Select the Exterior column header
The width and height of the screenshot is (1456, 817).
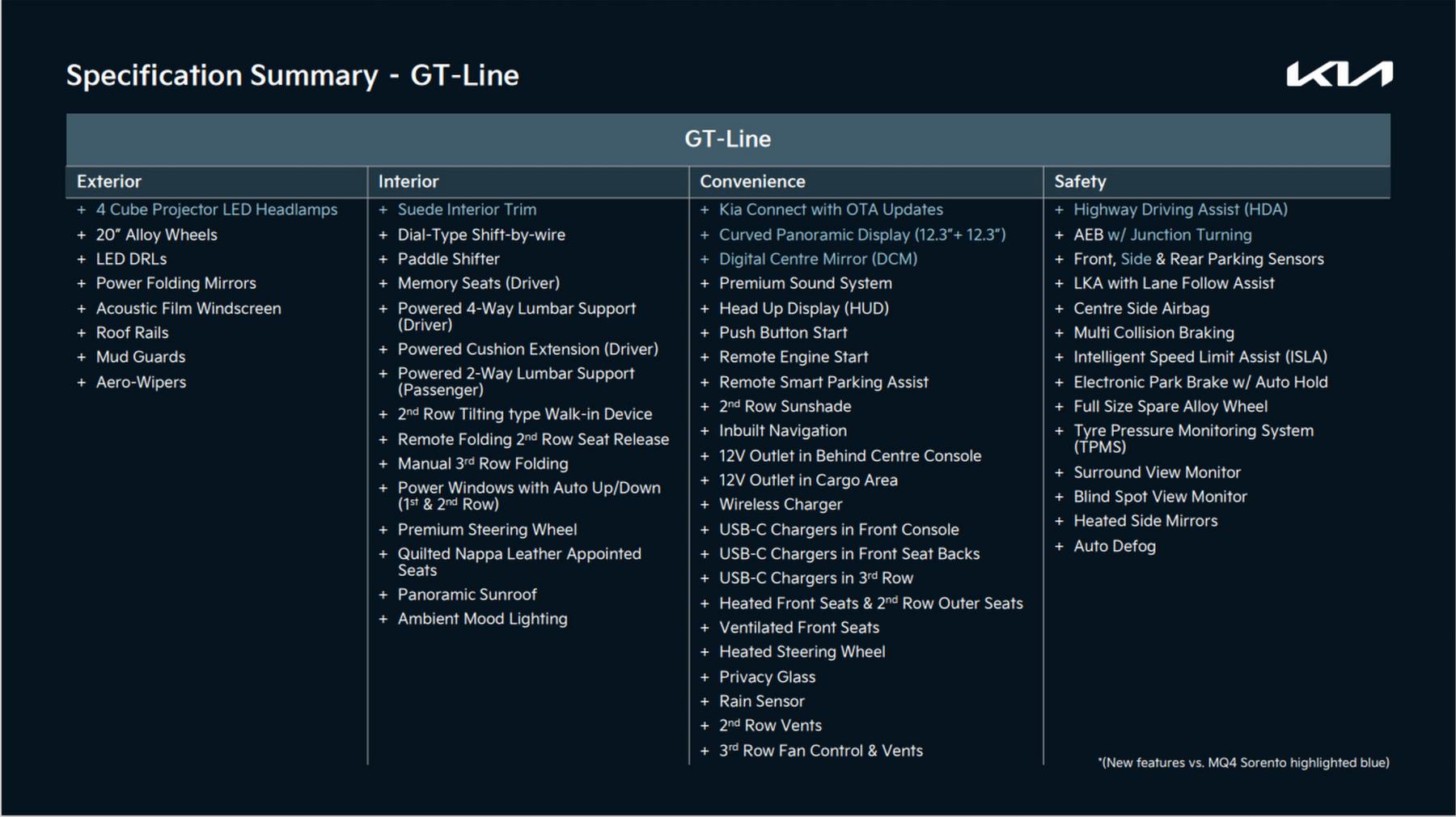(x=109, y=182)
